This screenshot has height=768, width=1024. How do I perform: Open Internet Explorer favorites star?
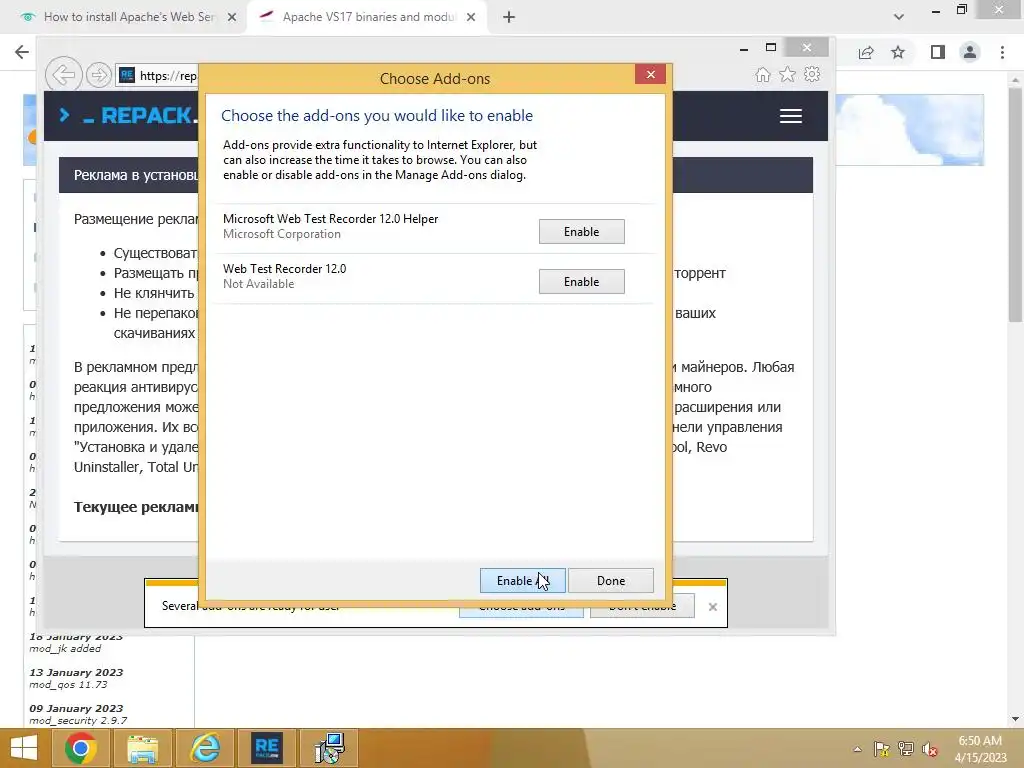788,74
